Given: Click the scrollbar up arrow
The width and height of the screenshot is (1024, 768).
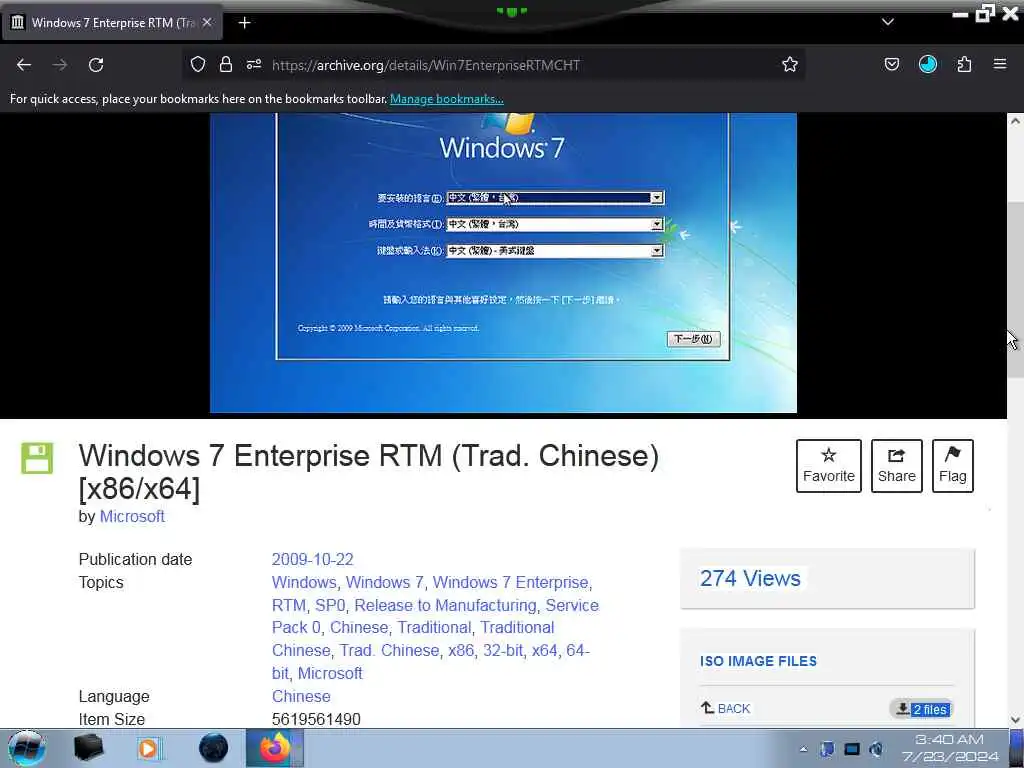Looking at the screenshot, I should tap(1015, 121).
